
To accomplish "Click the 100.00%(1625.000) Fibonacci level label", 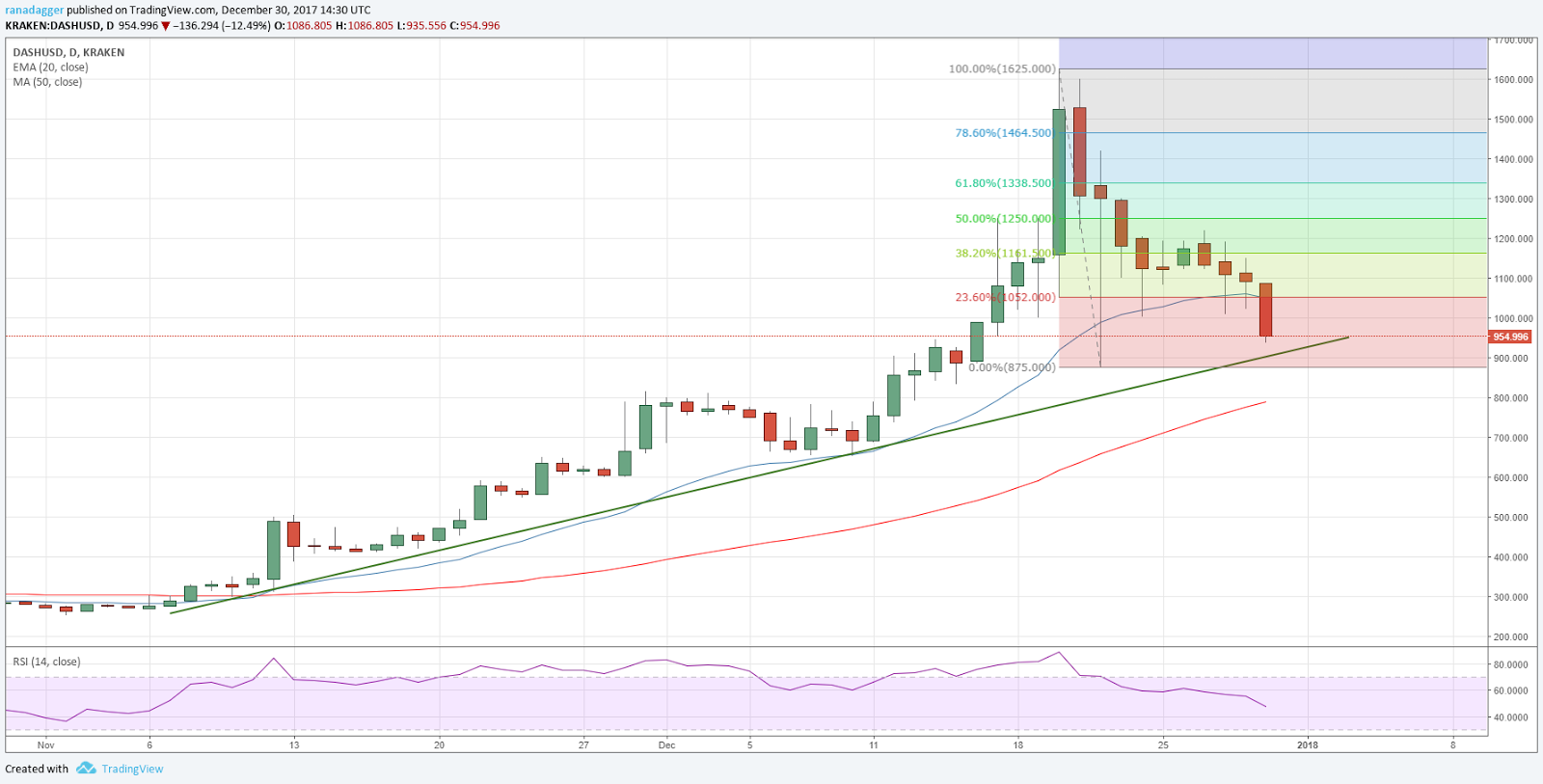I will (x=1002, y=69).
